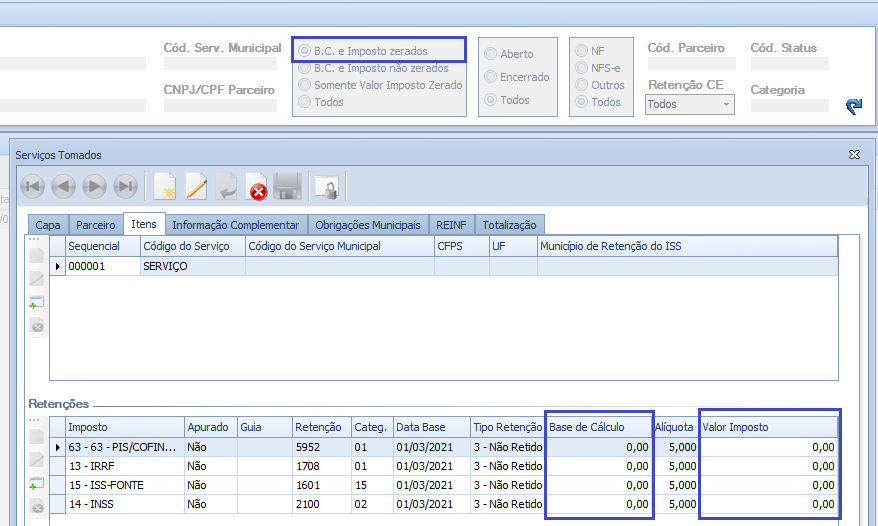Go to the last record navigation arrow

[125, 186]
